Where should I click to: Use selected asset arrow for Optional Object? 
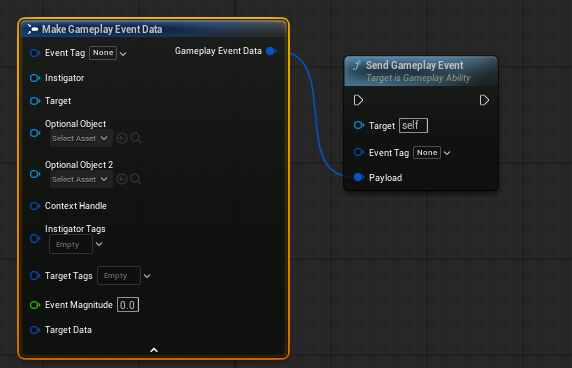point(122,138)
